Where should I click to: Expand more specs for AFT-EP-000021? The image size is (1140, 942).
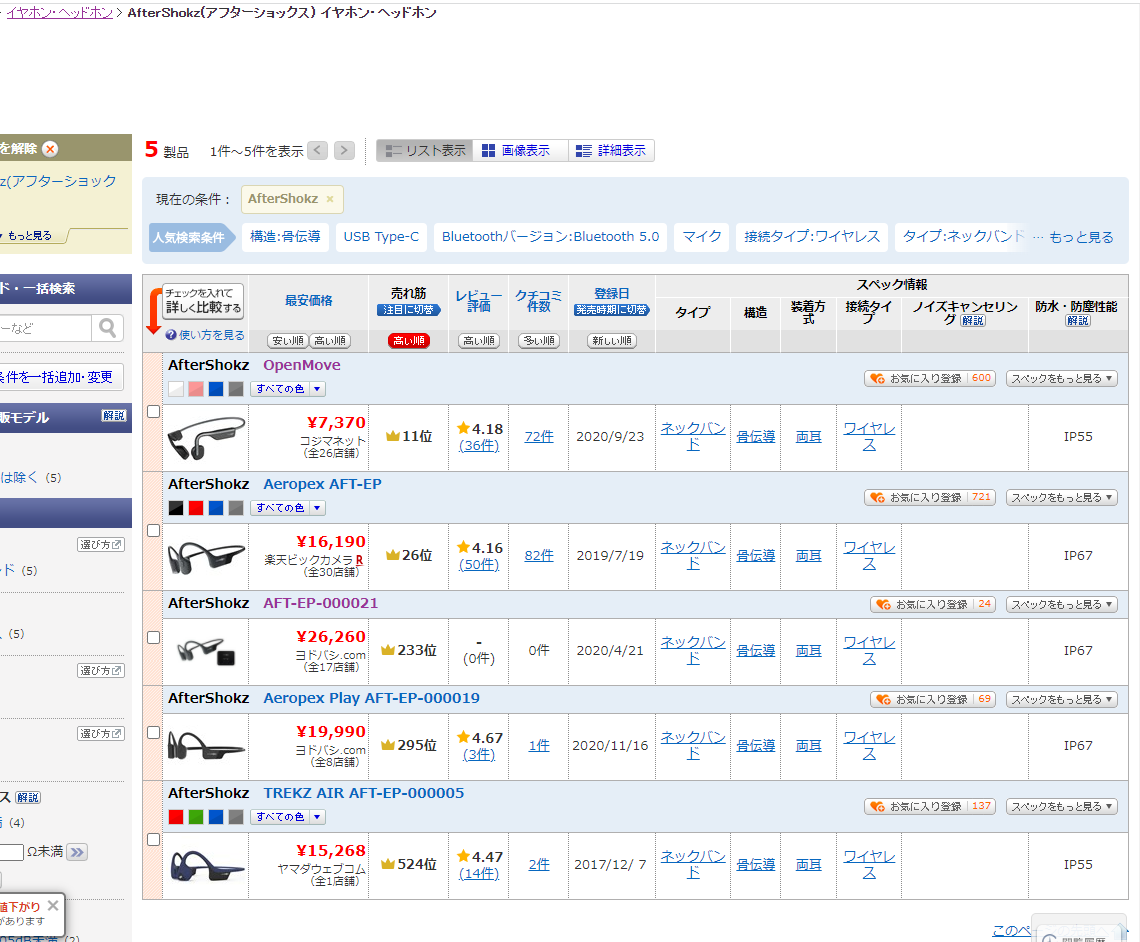point(1061,604)
